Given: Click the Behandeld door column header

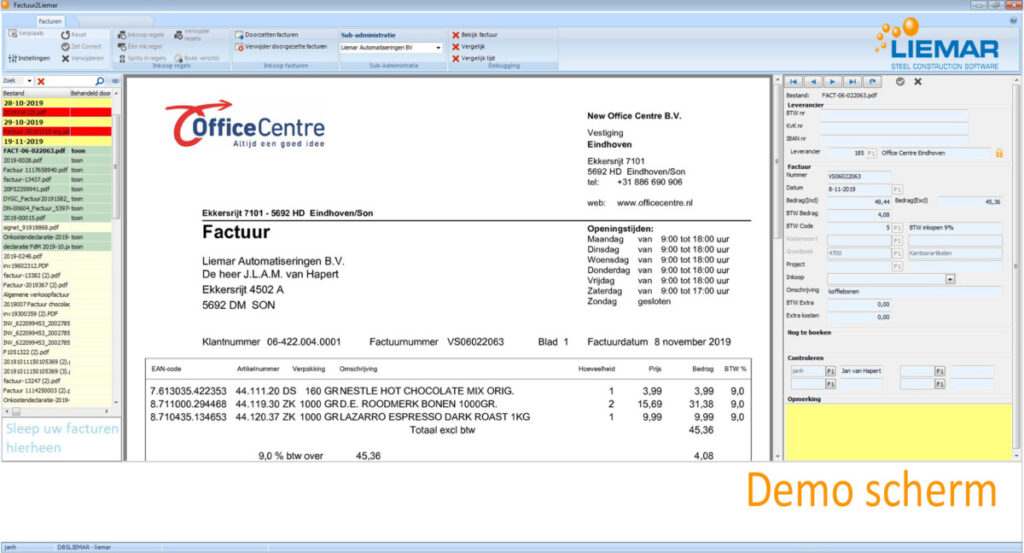Looking at the screenshot, I should (x=91, y=93).
